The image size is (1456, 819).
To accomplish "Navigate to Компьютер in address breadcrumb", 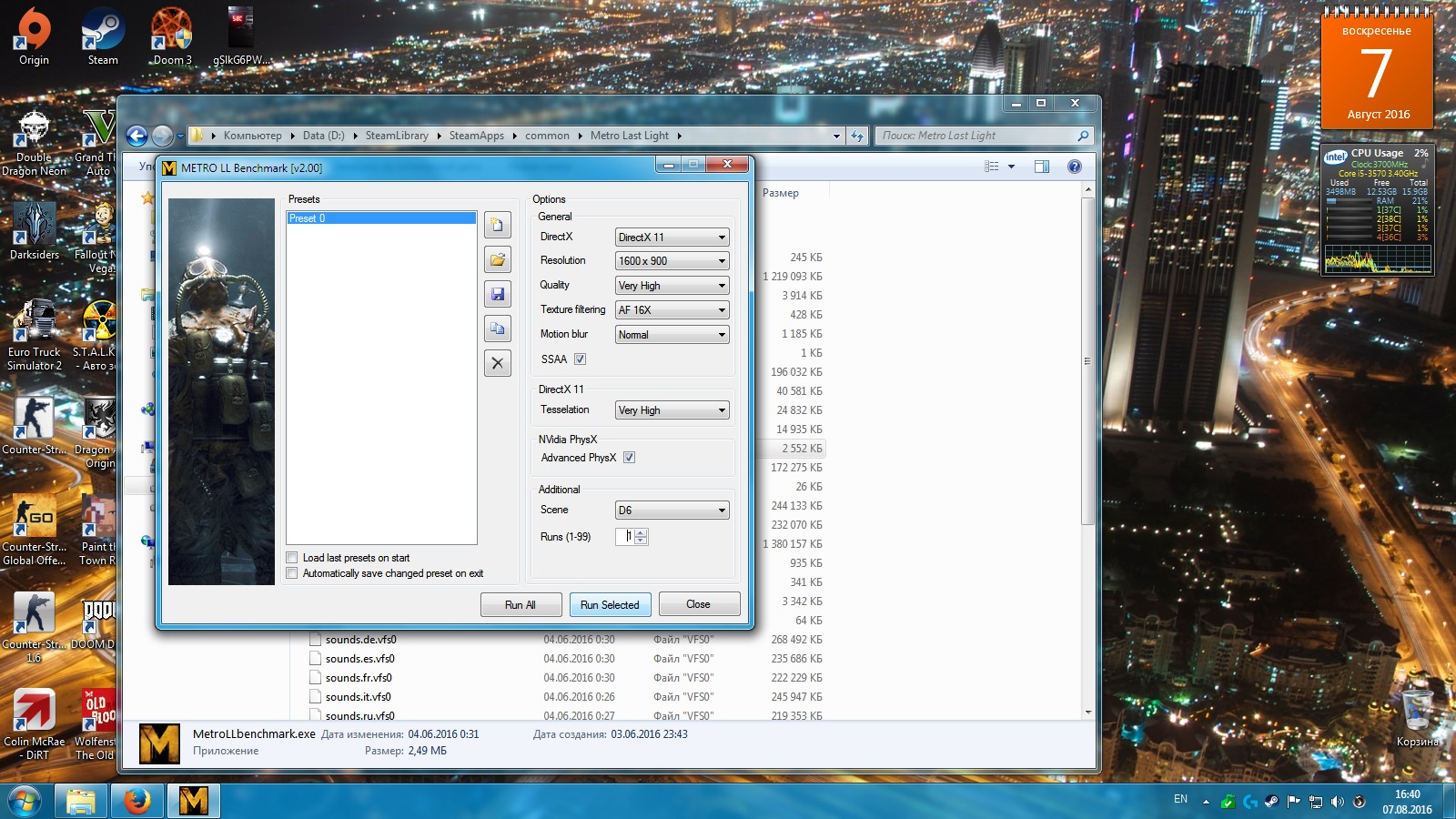I will click(x=252, y=136).
